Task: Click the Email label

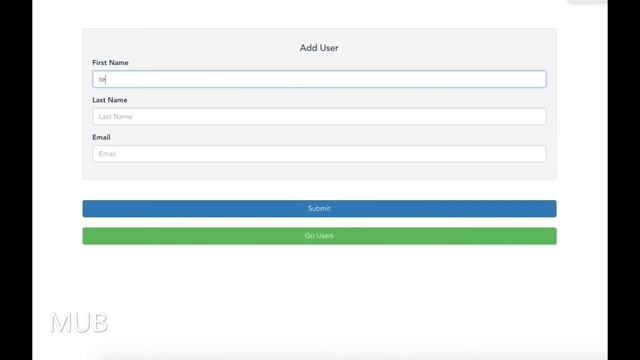Action: (x=101, y=138)
